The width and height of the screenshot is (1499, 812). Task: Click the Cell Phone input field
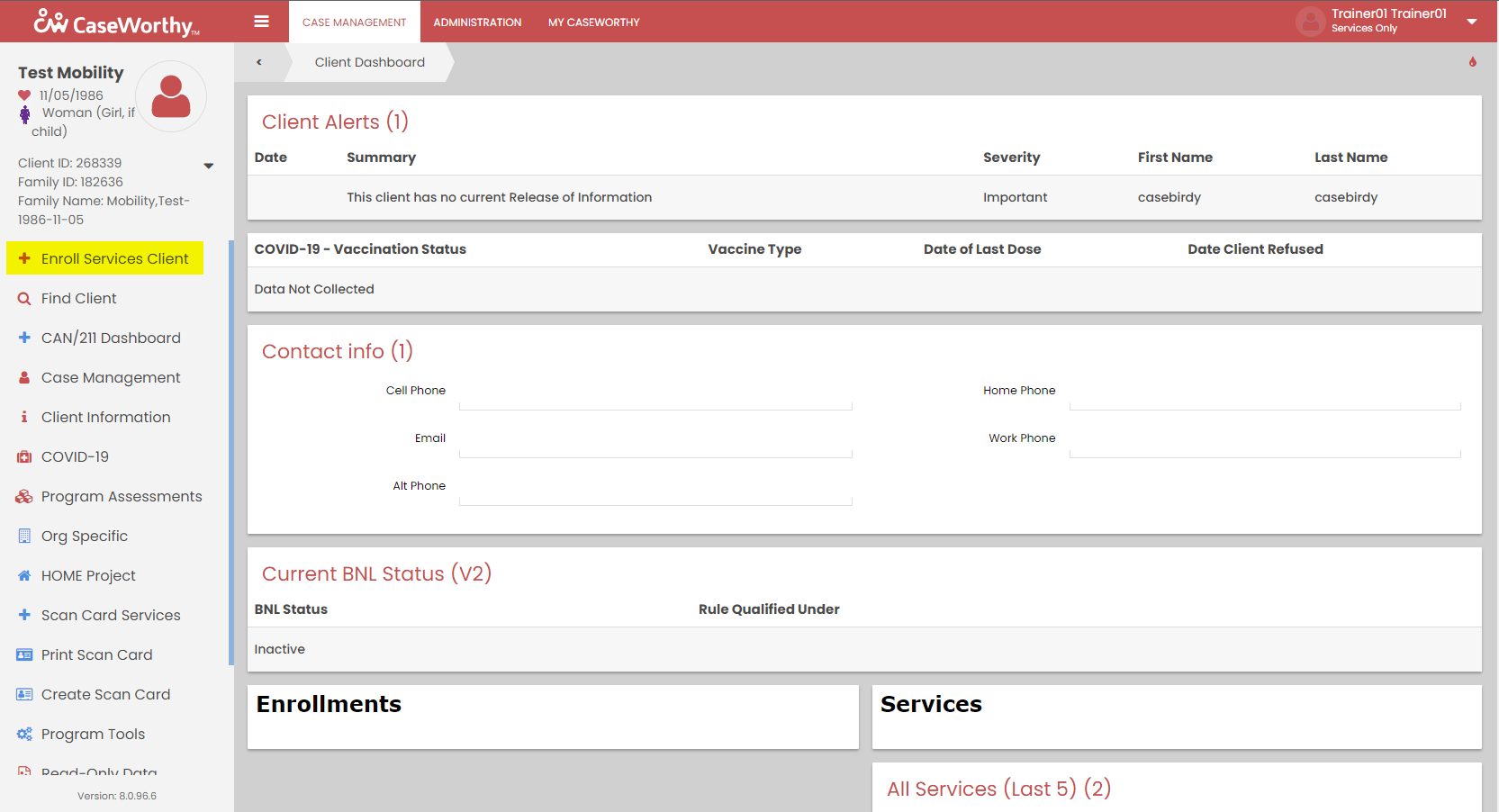pos(655,395)
